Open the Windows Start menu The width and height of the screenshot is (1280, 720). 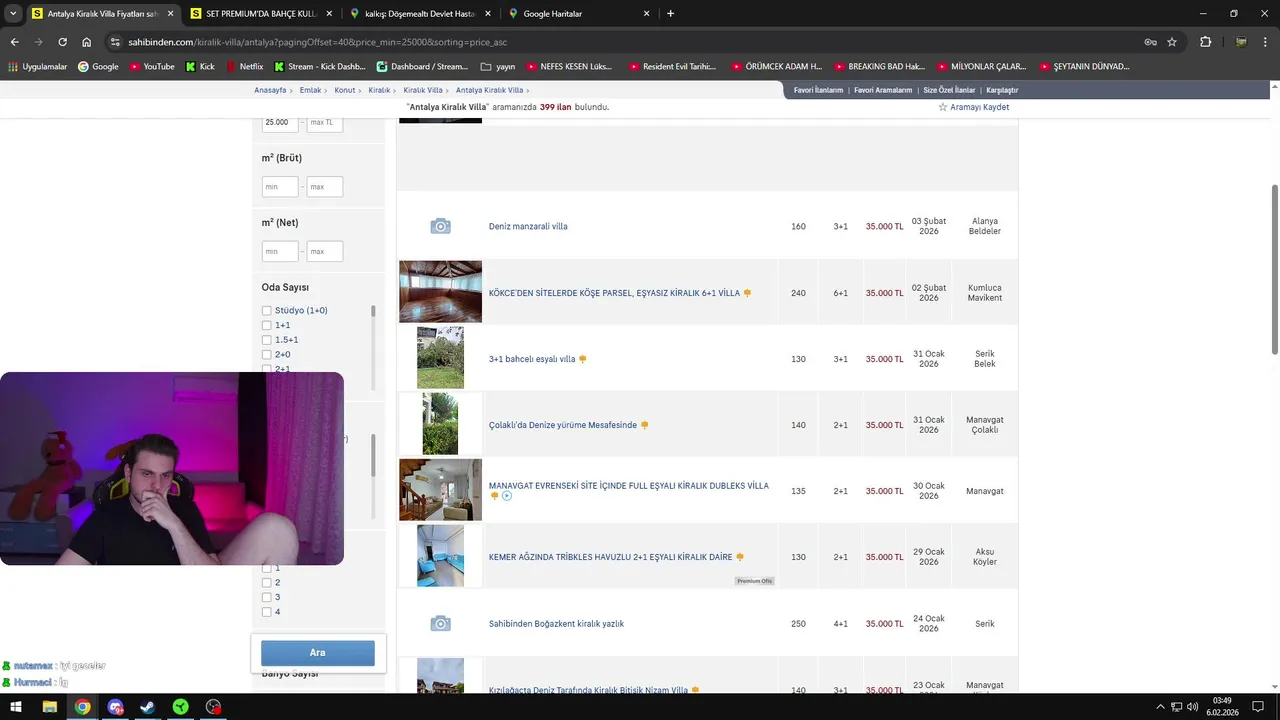[x=16, y=707]
